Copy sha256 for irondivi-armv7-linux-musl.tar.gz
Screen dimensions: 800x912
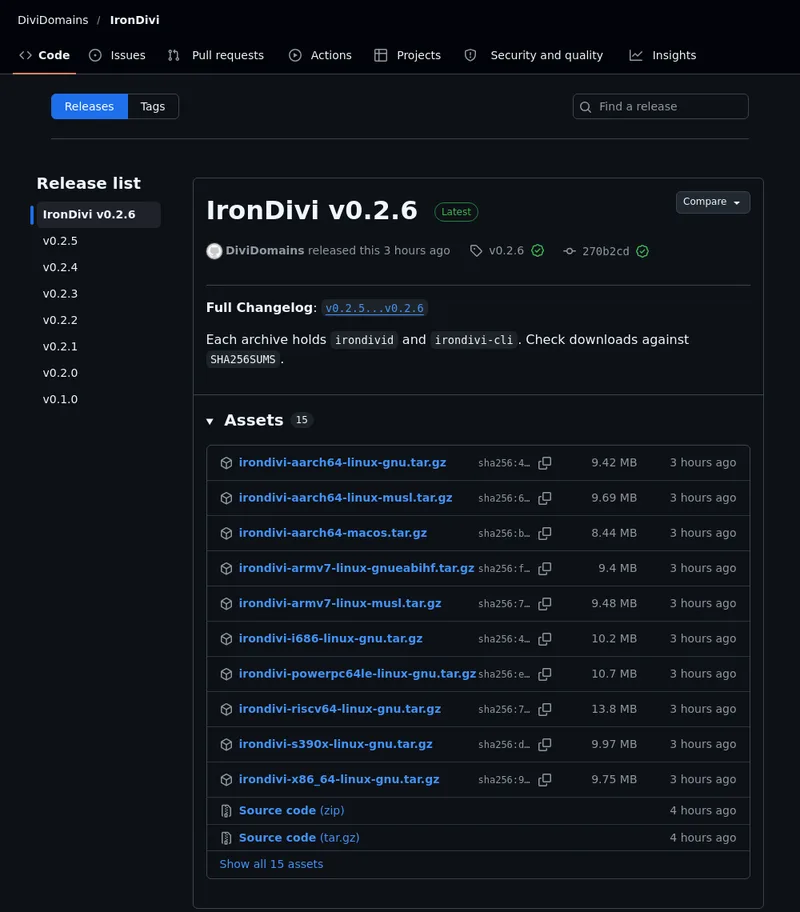click(x=545, y=604)
